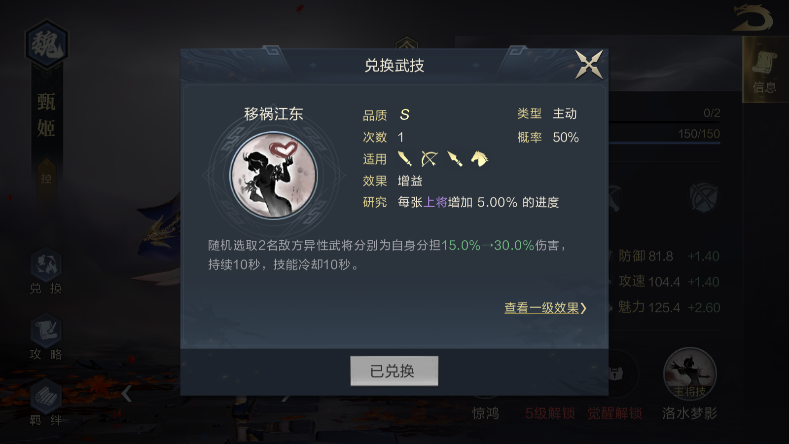Click the purple 上将 text link
The height and width of the screenshot is (444, 789).
click(x=435, y=202)
